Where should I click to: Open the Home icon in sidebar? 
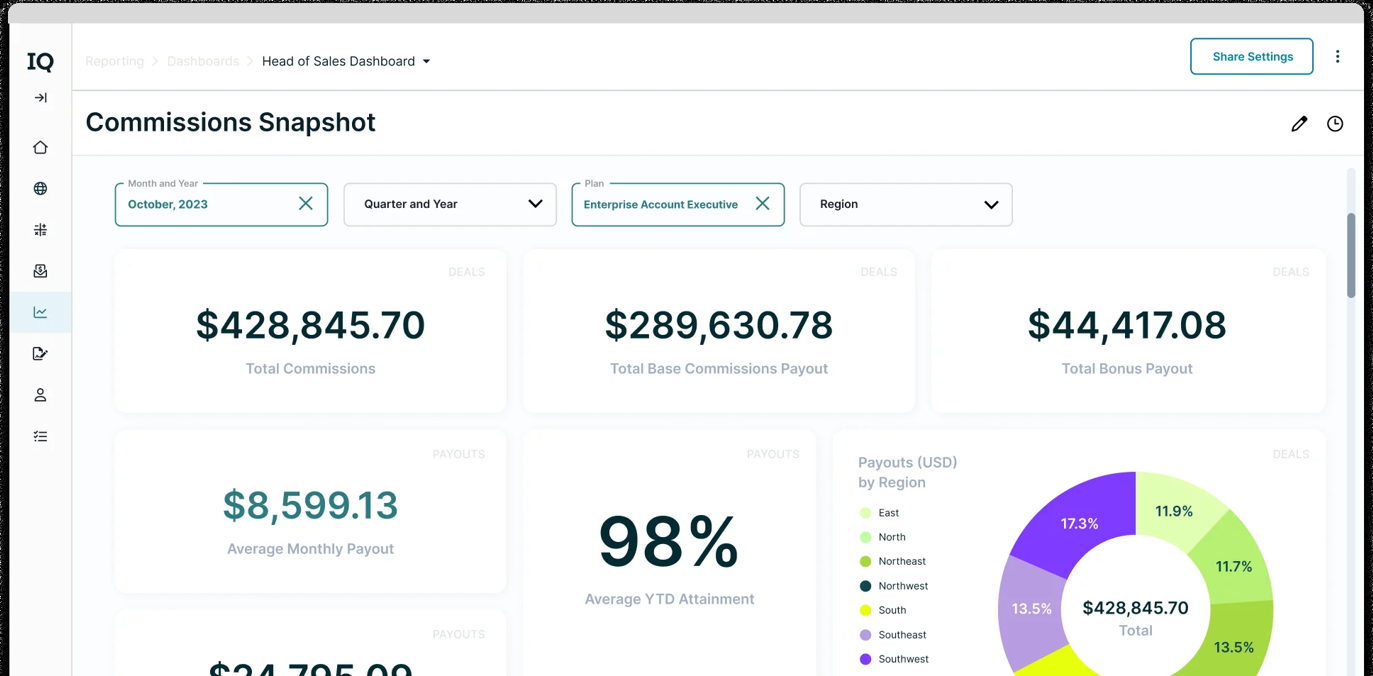point(40,147)
